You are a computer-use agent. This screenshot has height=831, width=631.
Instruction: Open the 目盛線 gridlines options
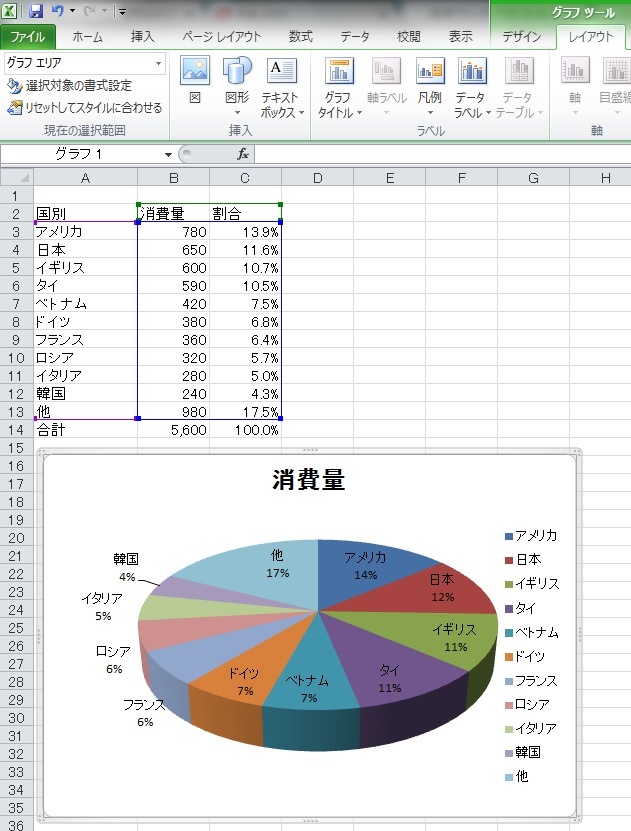click(x=615, y=86)
